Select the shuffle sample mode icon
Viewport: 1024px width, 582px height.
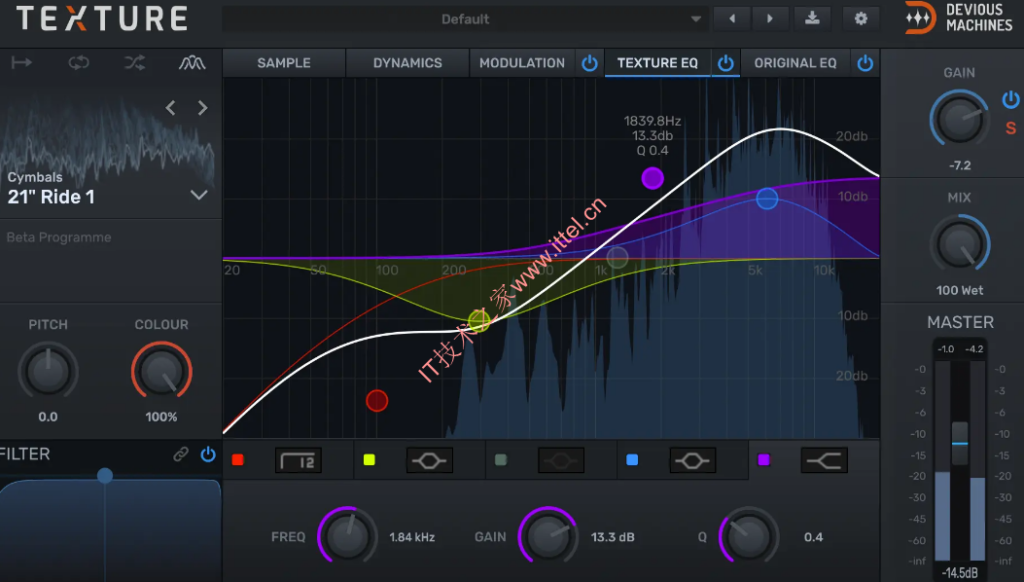point(135,63)
